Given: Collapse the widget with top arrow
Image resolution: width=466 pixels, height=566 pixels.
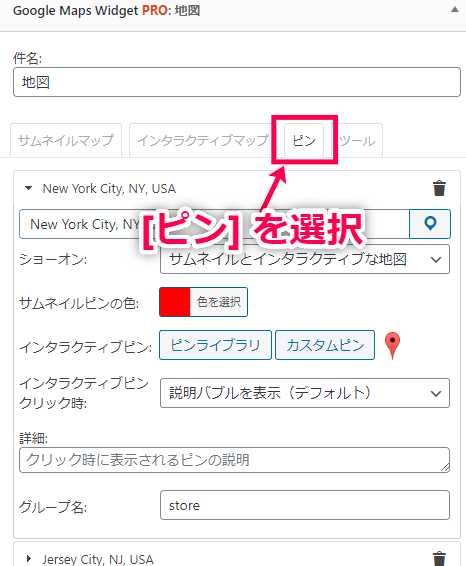Looking at the screenshot, I should 455,10.
